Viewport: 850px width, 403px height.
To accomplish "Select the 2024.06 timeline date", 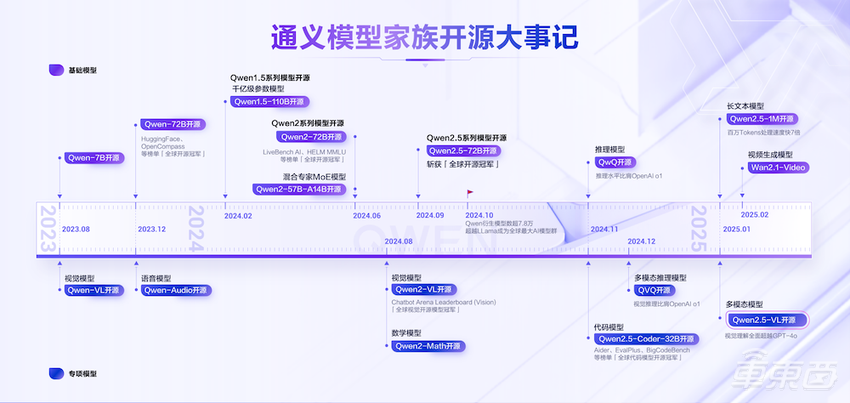I will coord(367,215).
